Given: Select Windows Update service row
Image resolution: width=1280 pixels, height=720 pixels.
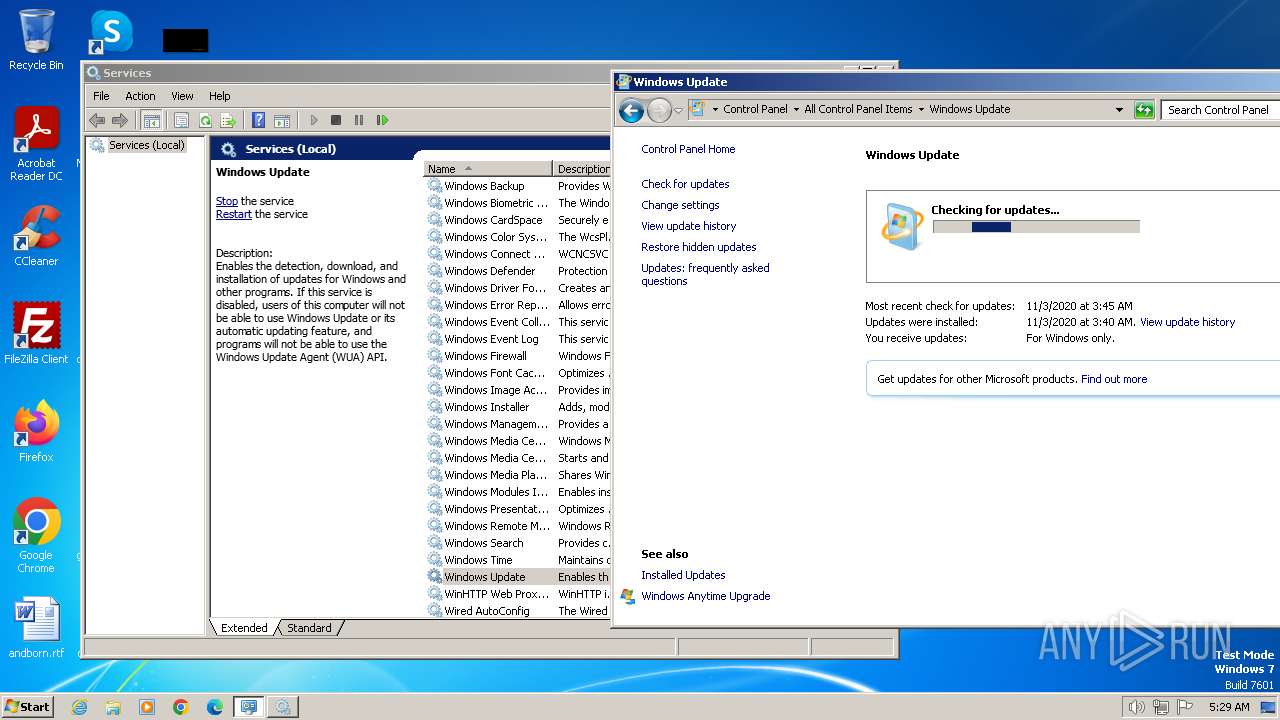Looking at the screenshot, I should (518, 577).
